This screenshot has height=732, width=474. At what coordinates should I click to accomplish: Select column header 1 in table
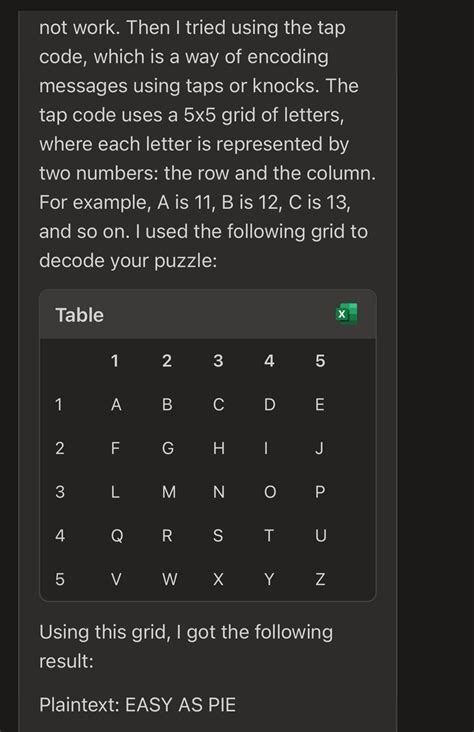click(115, 361)
